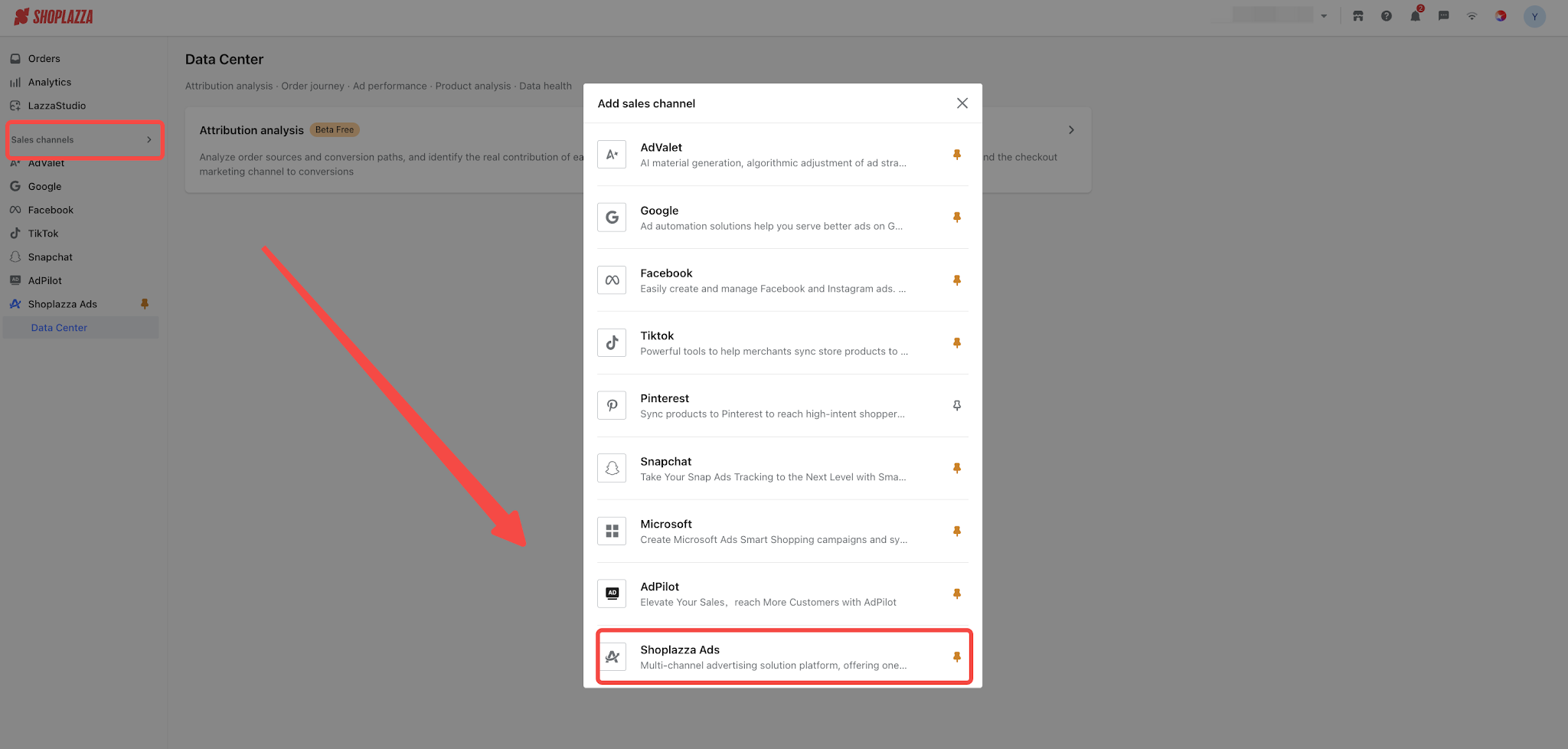Open the storefront icon in header

point(1358,16)
